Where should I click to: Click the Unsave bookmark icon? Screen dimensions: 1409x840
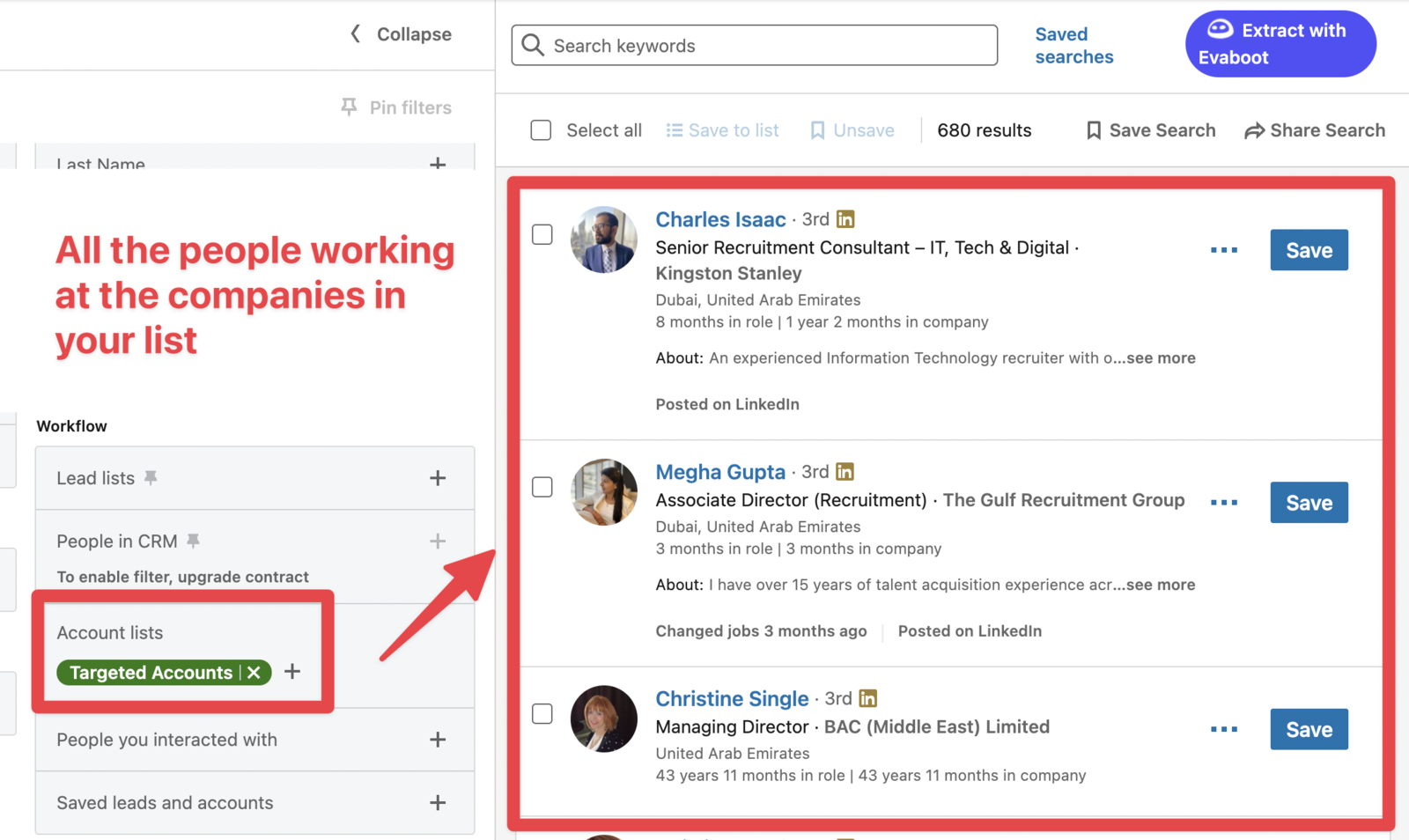[x=817, y=130]
